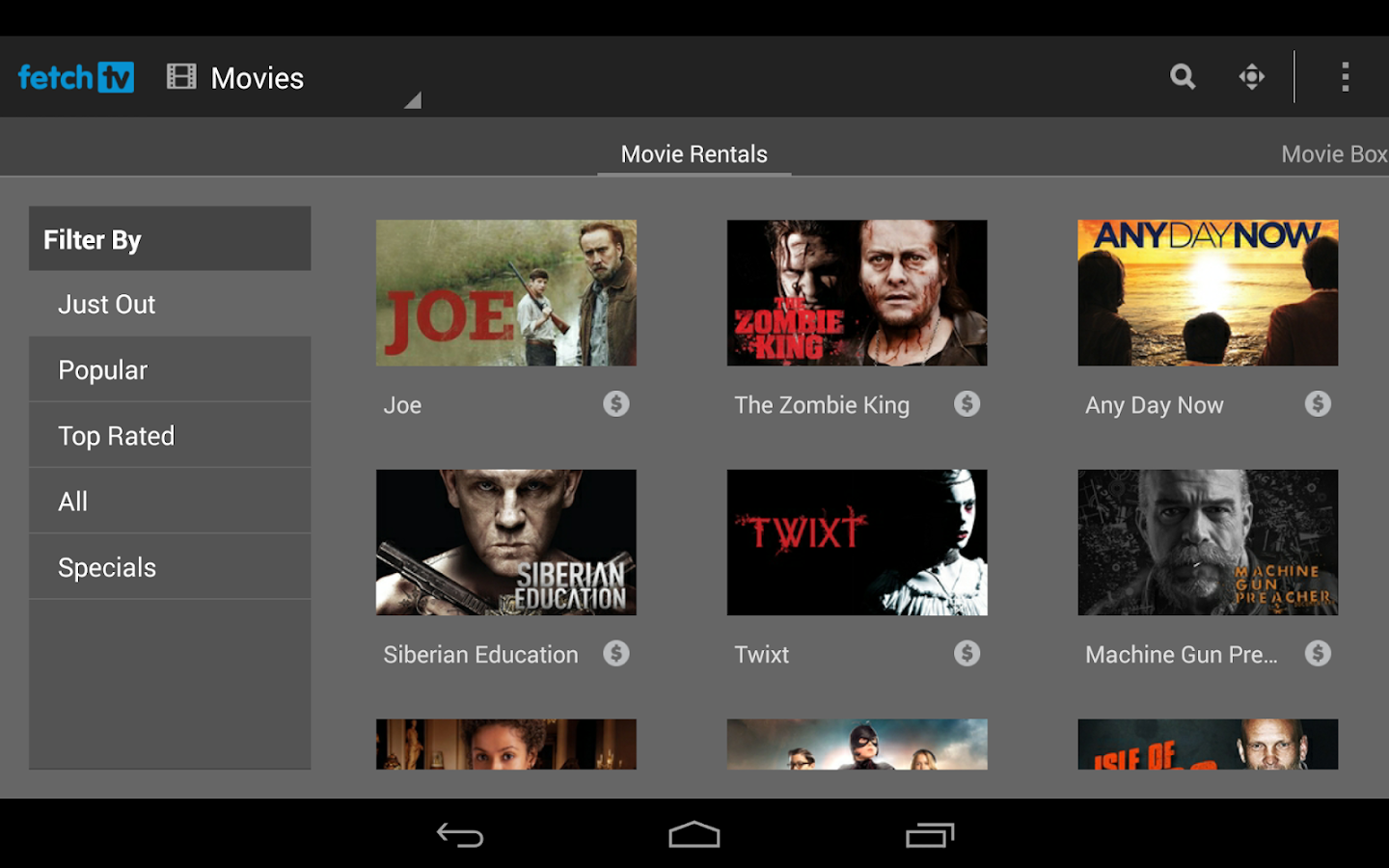1389x868 pixels.
Task: Select the Movie Rentals tab
Action: pos(694,153)
